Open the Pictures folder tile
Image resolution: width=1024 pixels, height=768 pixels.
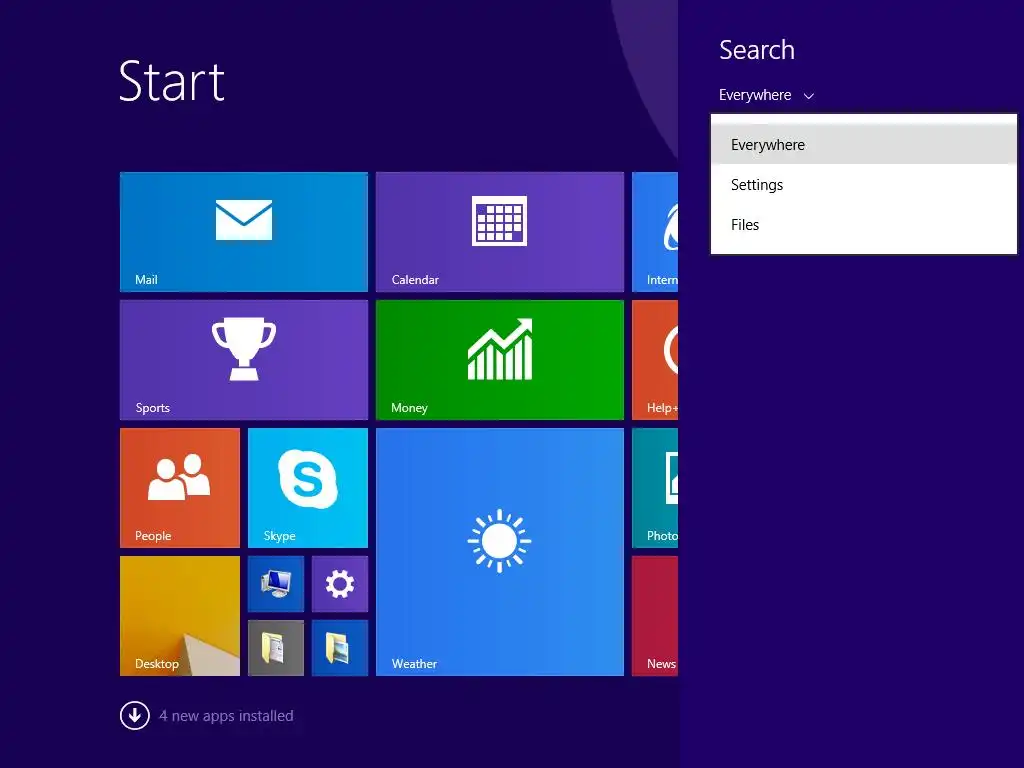click(340, 648)
